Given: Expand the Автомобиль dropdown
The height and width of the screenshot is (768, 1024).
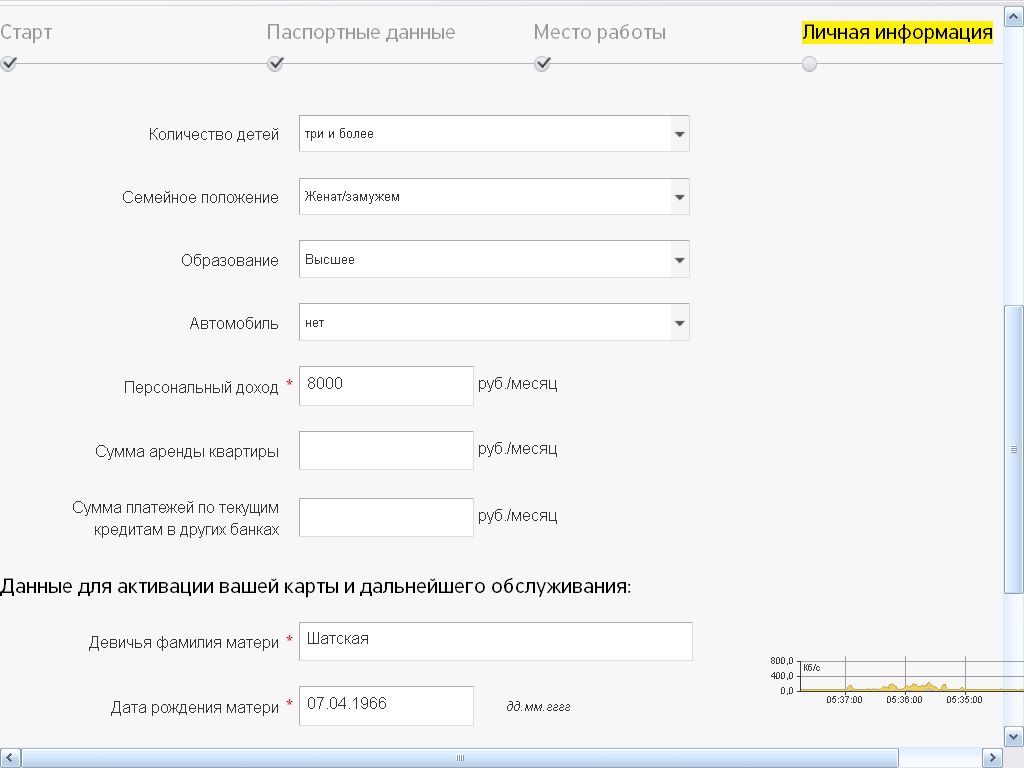Looking at the screenshot, I should [x=679, y=323].
